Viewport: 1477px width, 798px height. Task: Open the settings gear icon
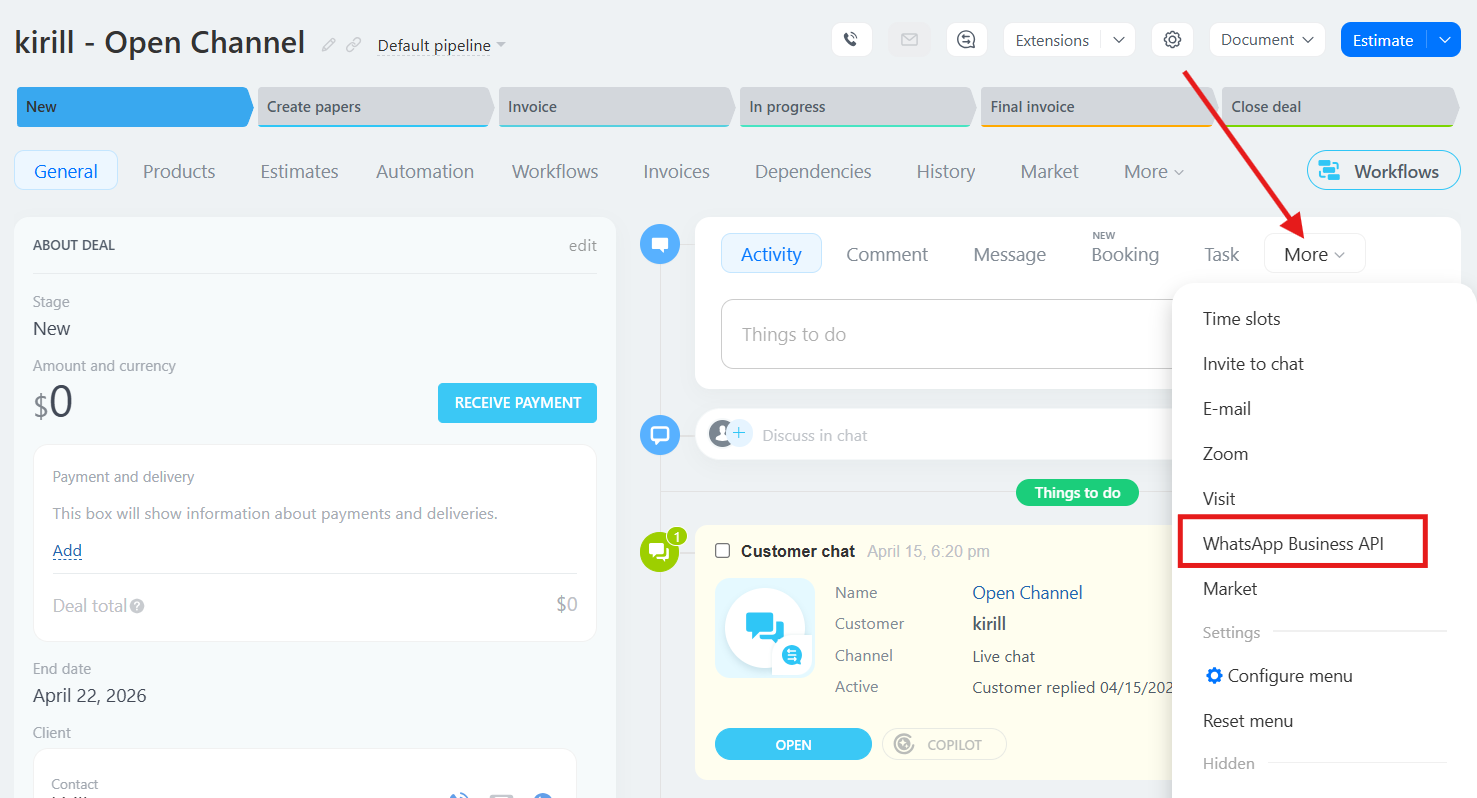click(1172, 40)
